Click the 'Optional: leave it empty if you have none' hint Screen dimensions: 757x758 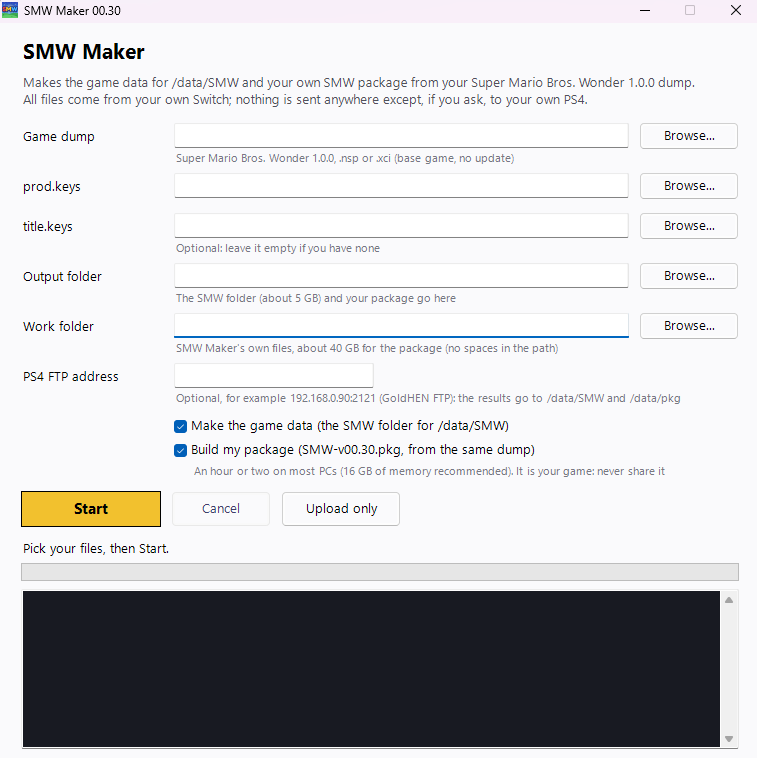pos(277,248)
